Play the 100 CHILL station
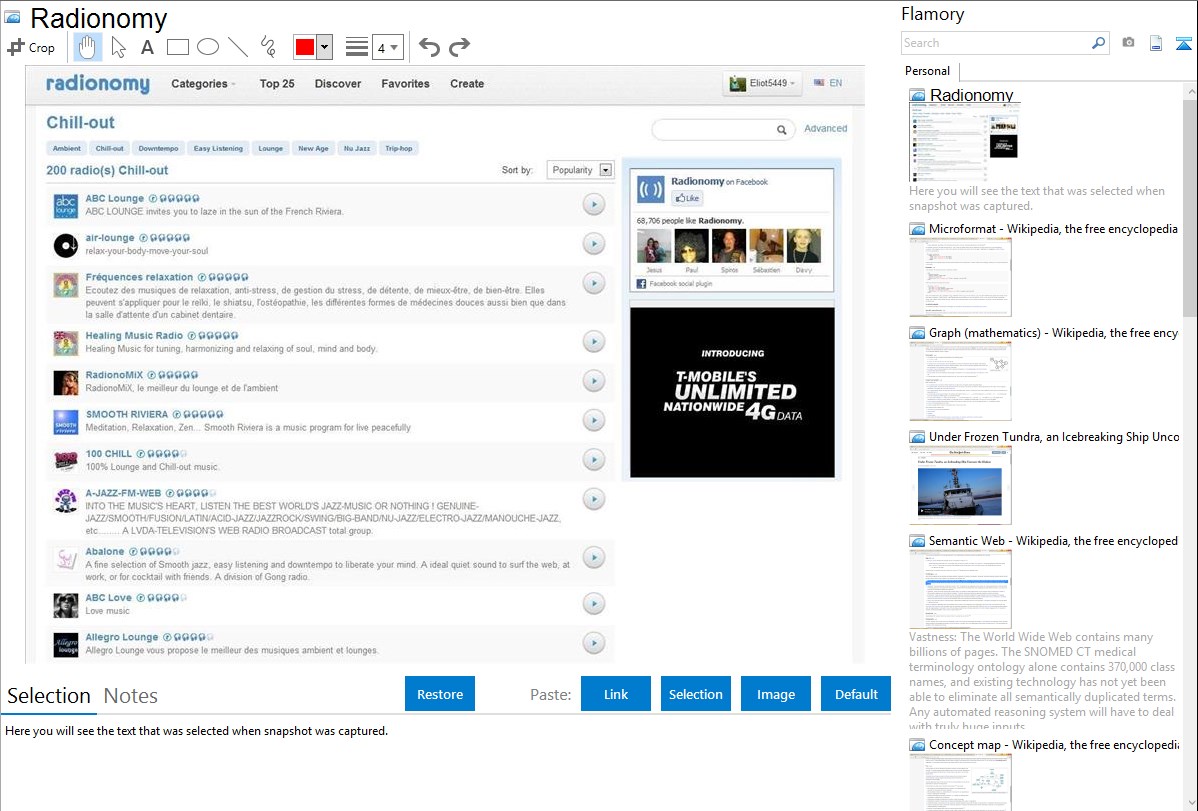Screen dimensions: 1198x811 (594, 459)
